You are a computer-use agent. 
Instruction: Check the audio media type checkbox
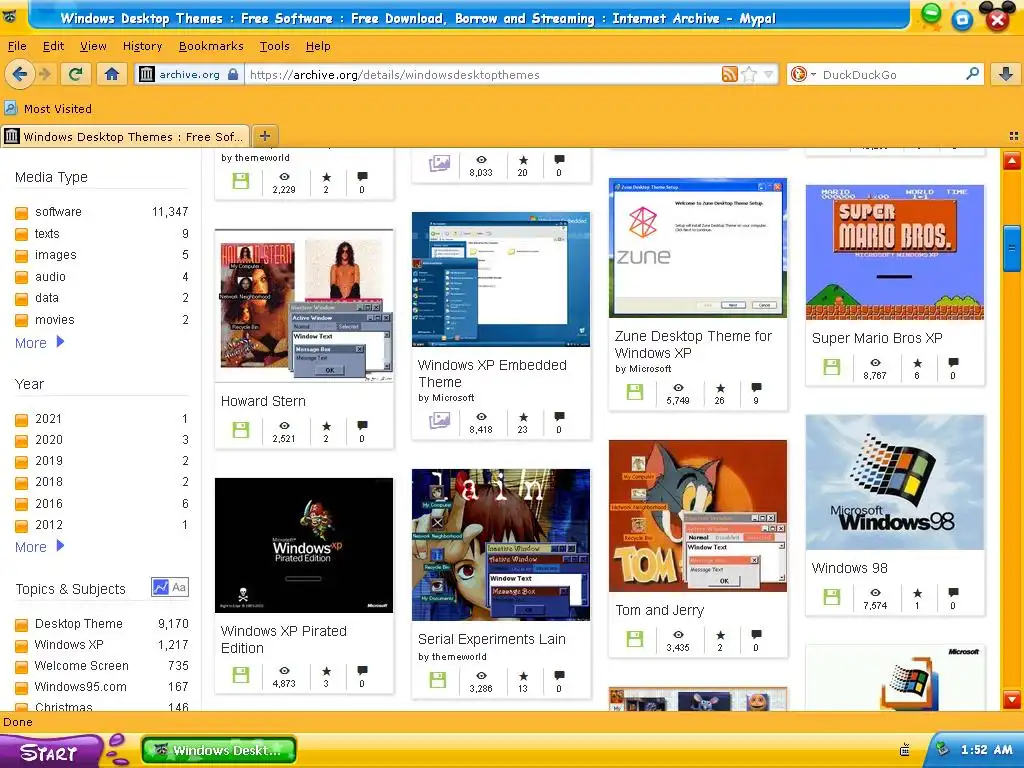click(x=22, y=277)
